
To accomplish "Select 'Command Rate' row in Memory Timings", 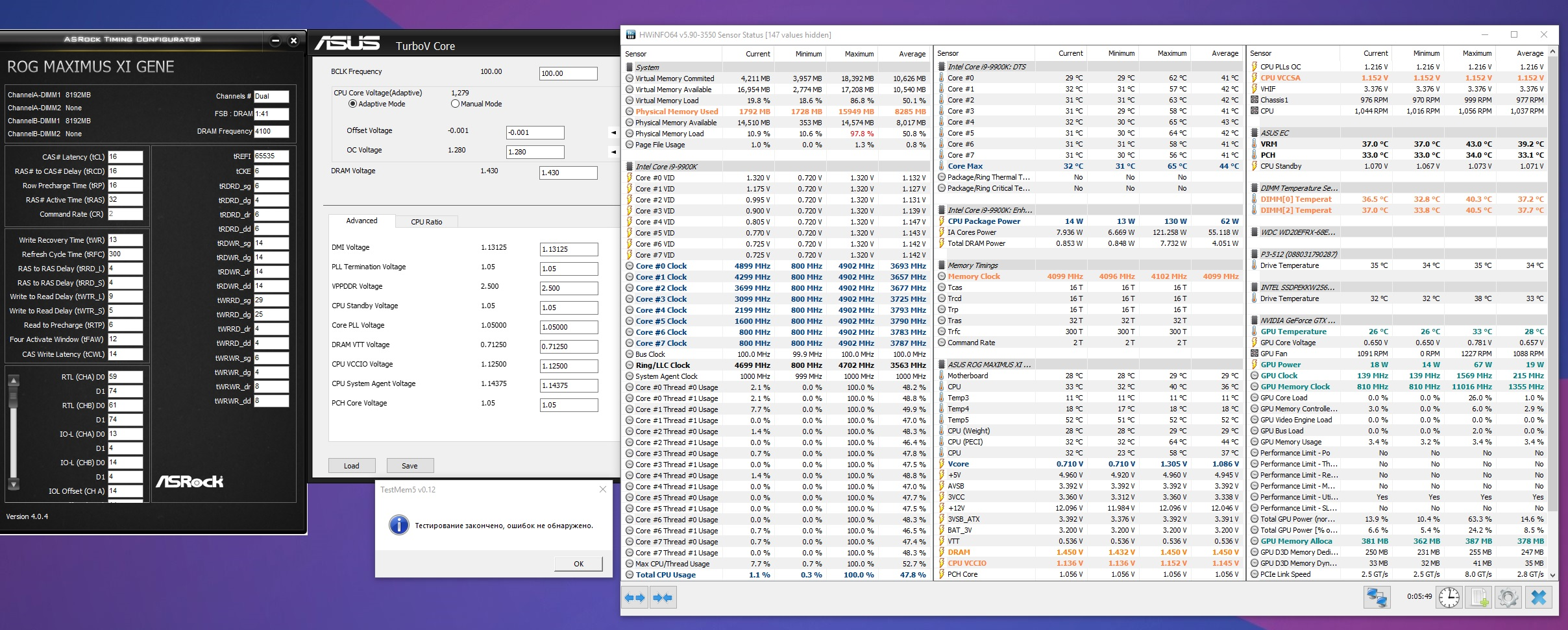I will (1090, 343).
